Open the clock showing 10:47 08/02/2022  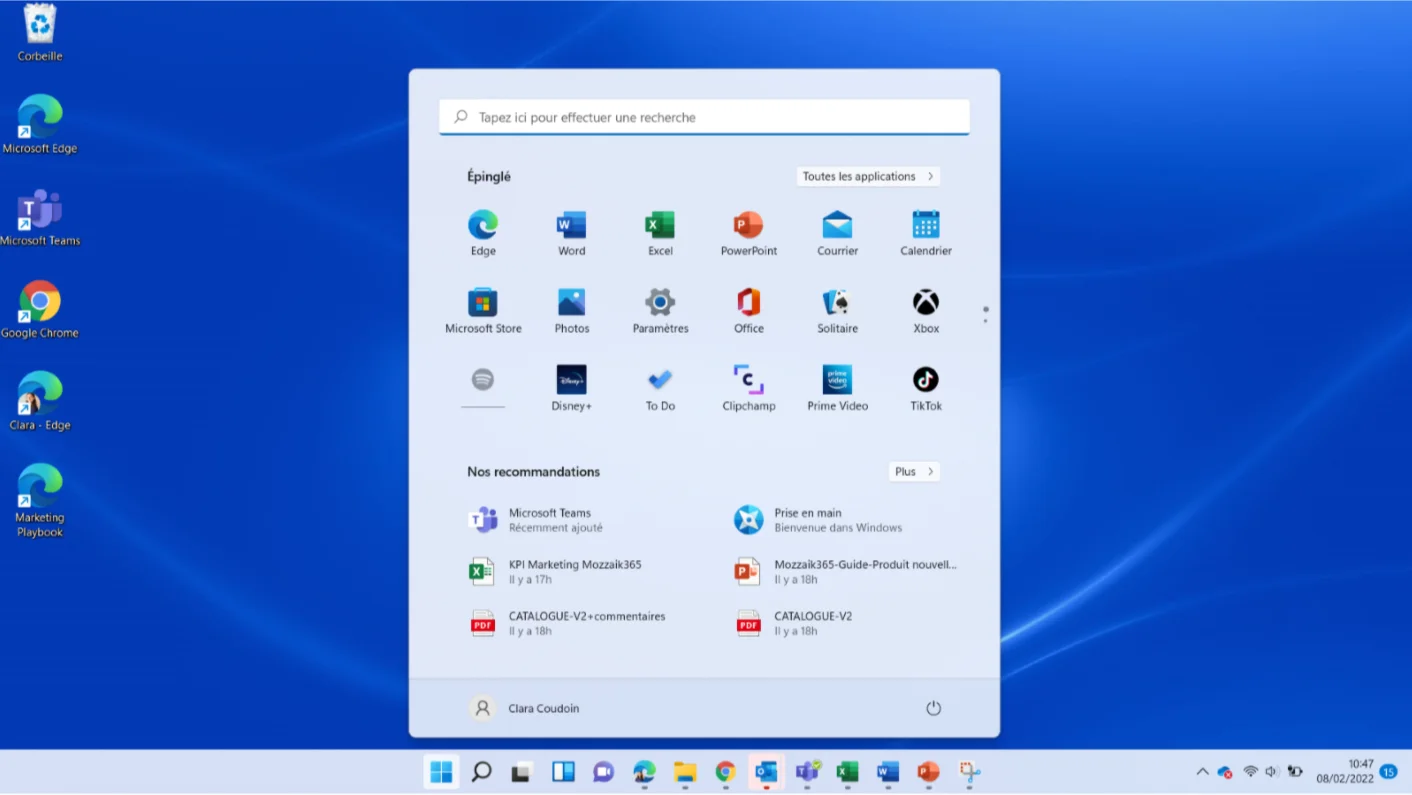[x=1345, y=771]
